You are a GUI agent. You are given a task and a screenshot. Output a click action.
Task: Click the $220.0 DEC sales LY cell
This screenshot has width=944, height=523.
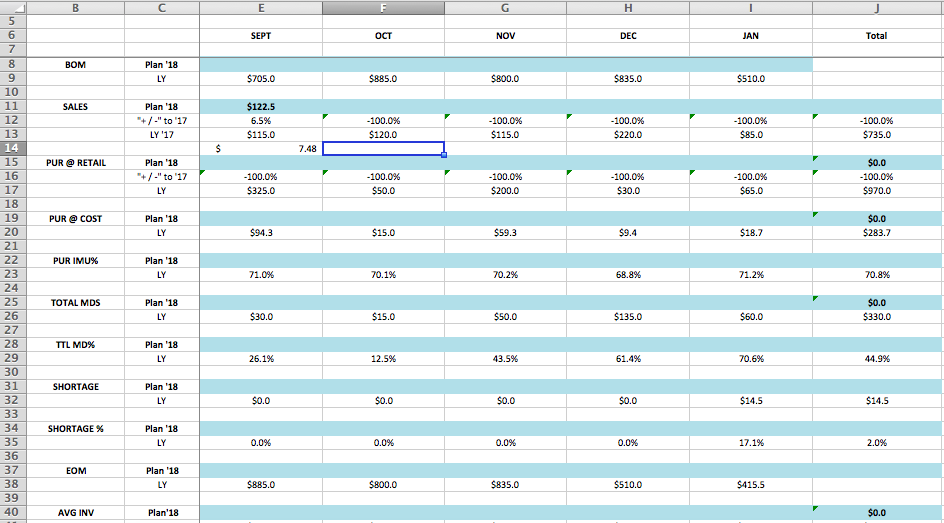[x=628, y=134]
